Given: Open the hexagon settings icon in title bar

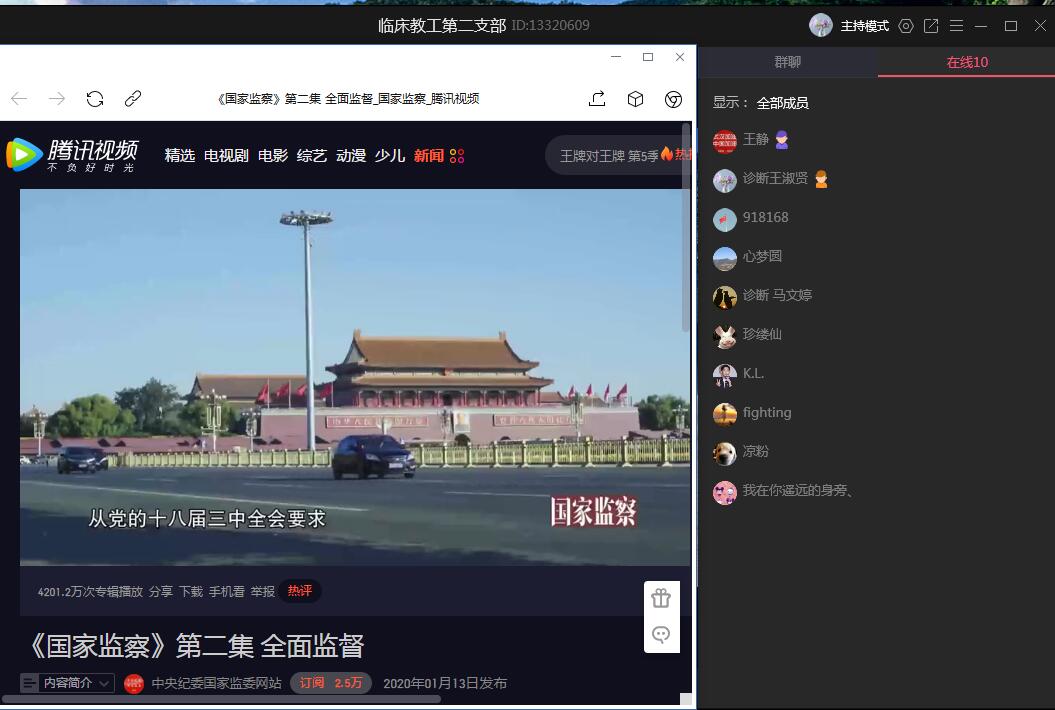Looking at the screenshot, I should 906,26.
